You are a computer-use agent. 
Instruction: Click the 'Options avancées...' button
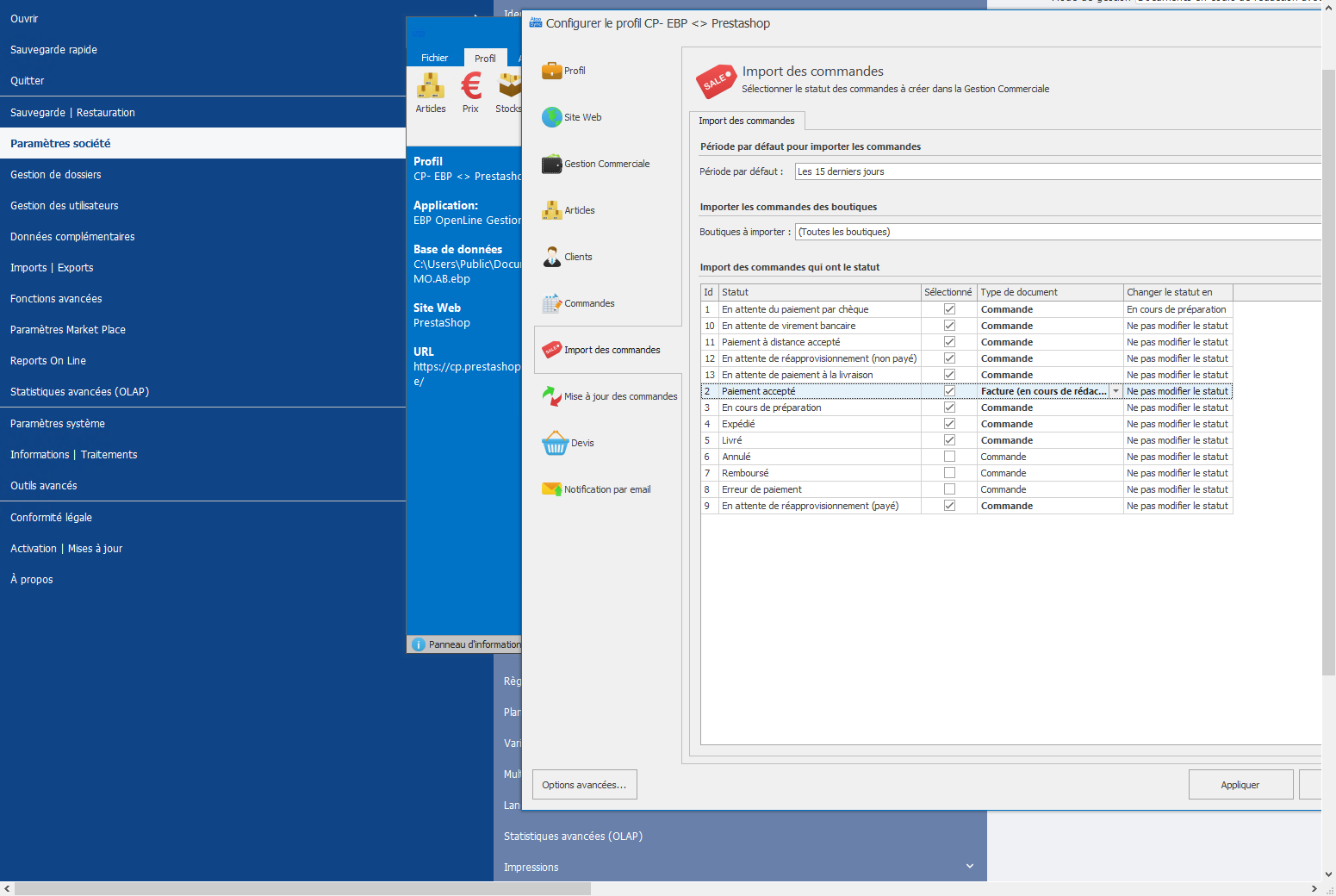point(585,785)
